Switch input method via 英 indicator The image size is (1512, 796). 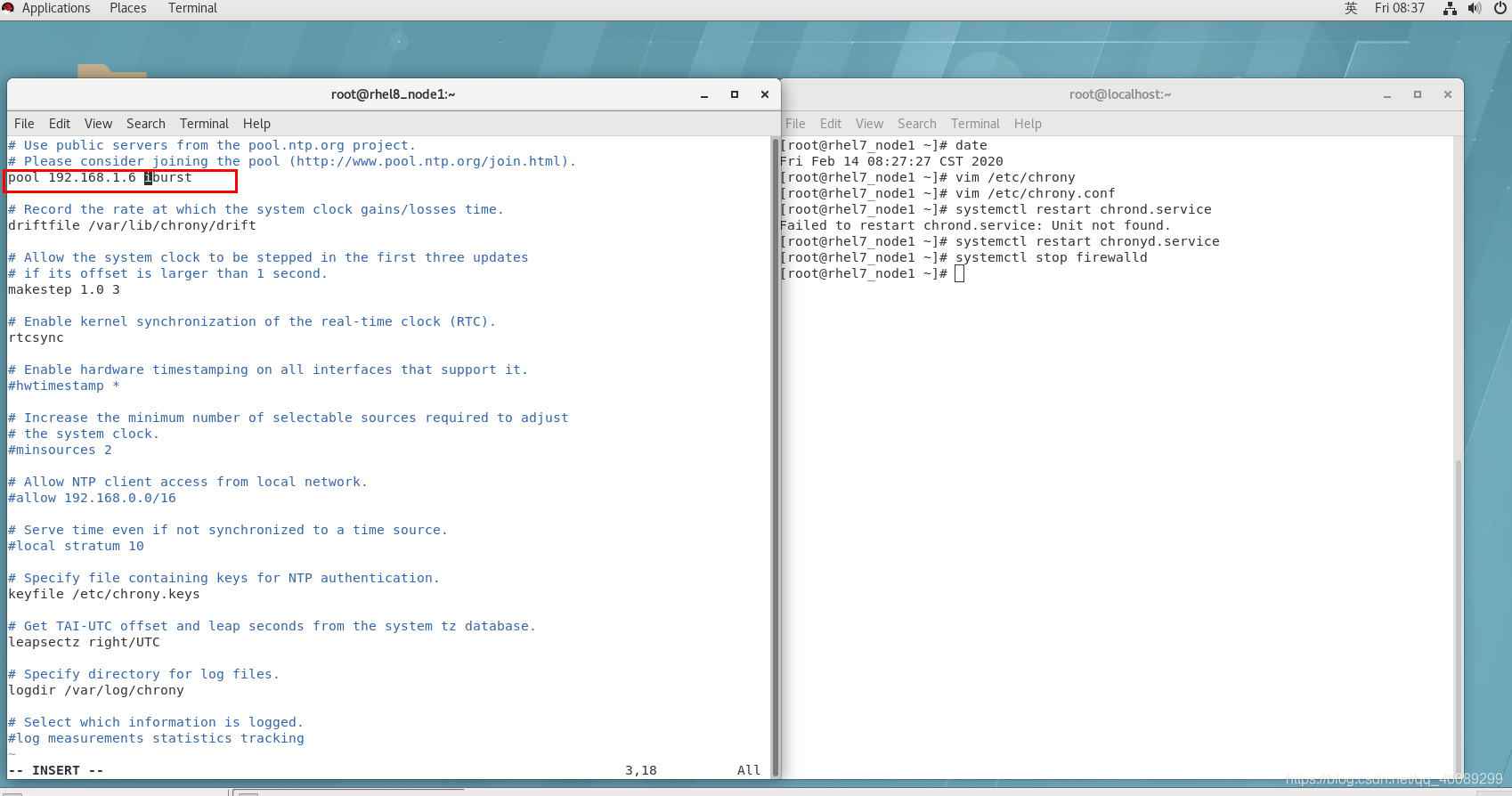point(1351,8)
